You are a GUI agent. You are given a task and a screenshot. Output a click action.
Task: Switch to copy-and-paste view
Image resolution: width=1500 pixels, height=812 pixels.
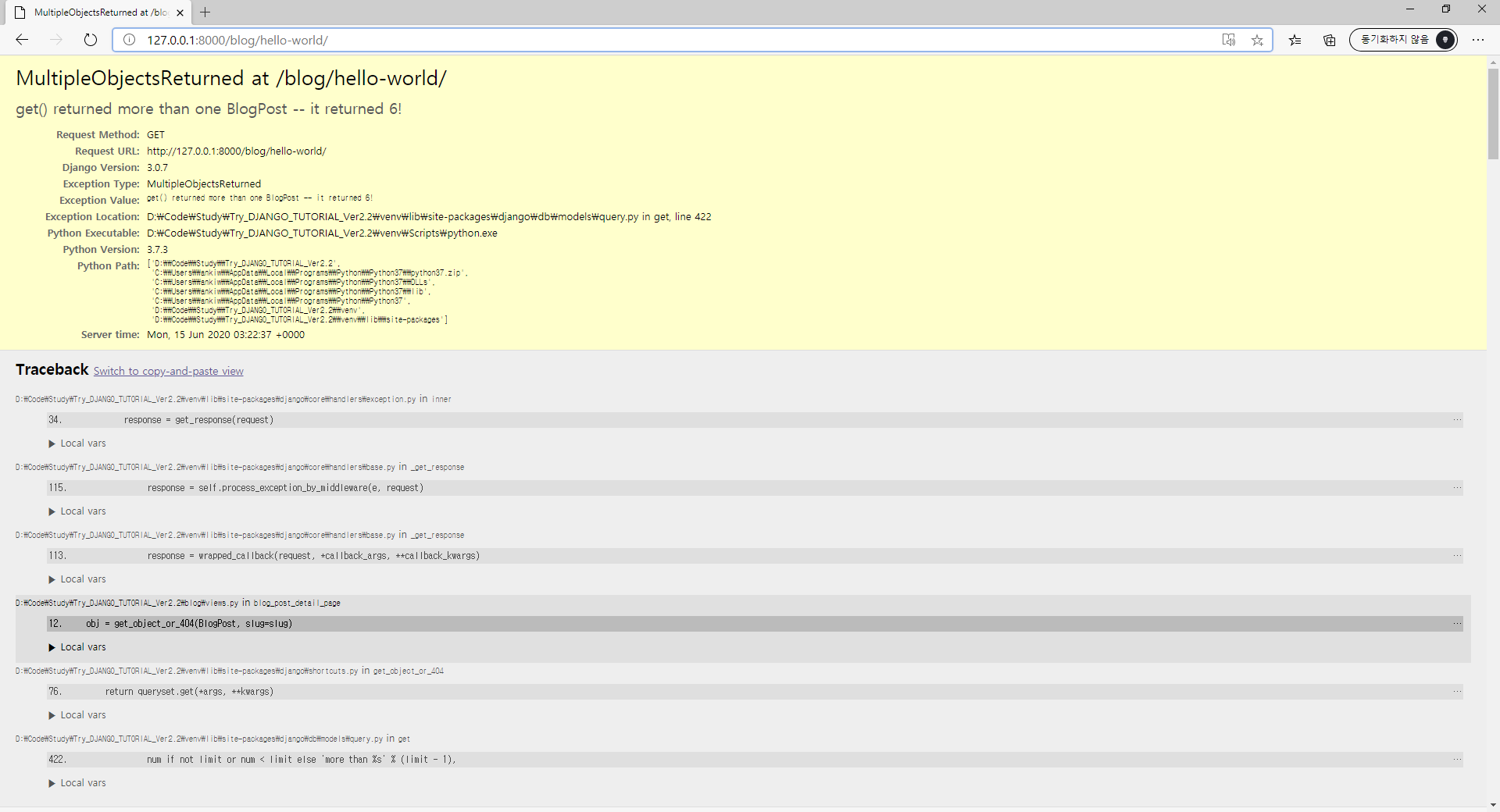click(x=168, y=371)
